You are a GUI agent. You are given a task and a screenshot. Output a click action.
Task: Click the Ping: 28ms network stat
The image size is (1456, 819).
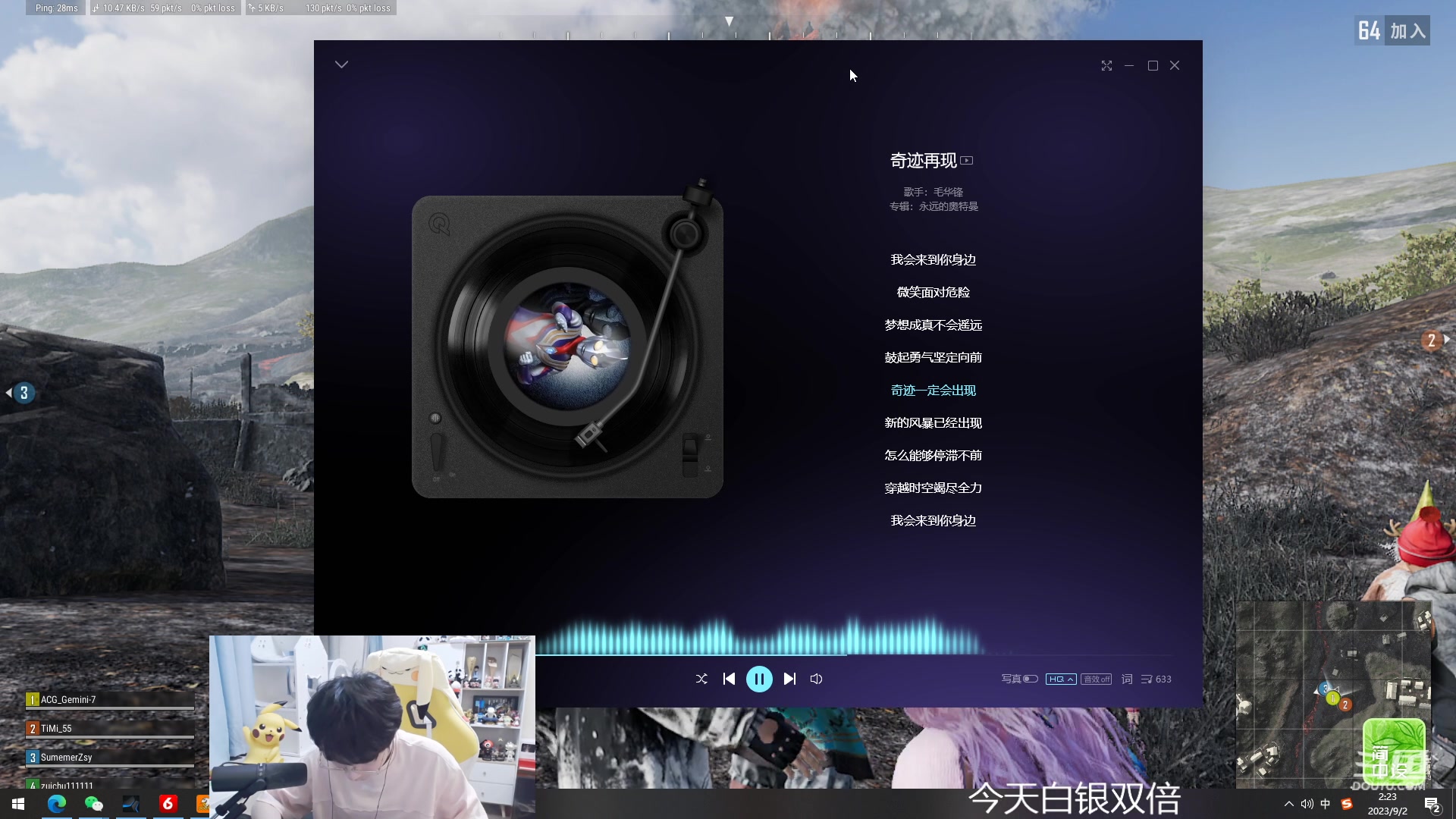[57, 8]
